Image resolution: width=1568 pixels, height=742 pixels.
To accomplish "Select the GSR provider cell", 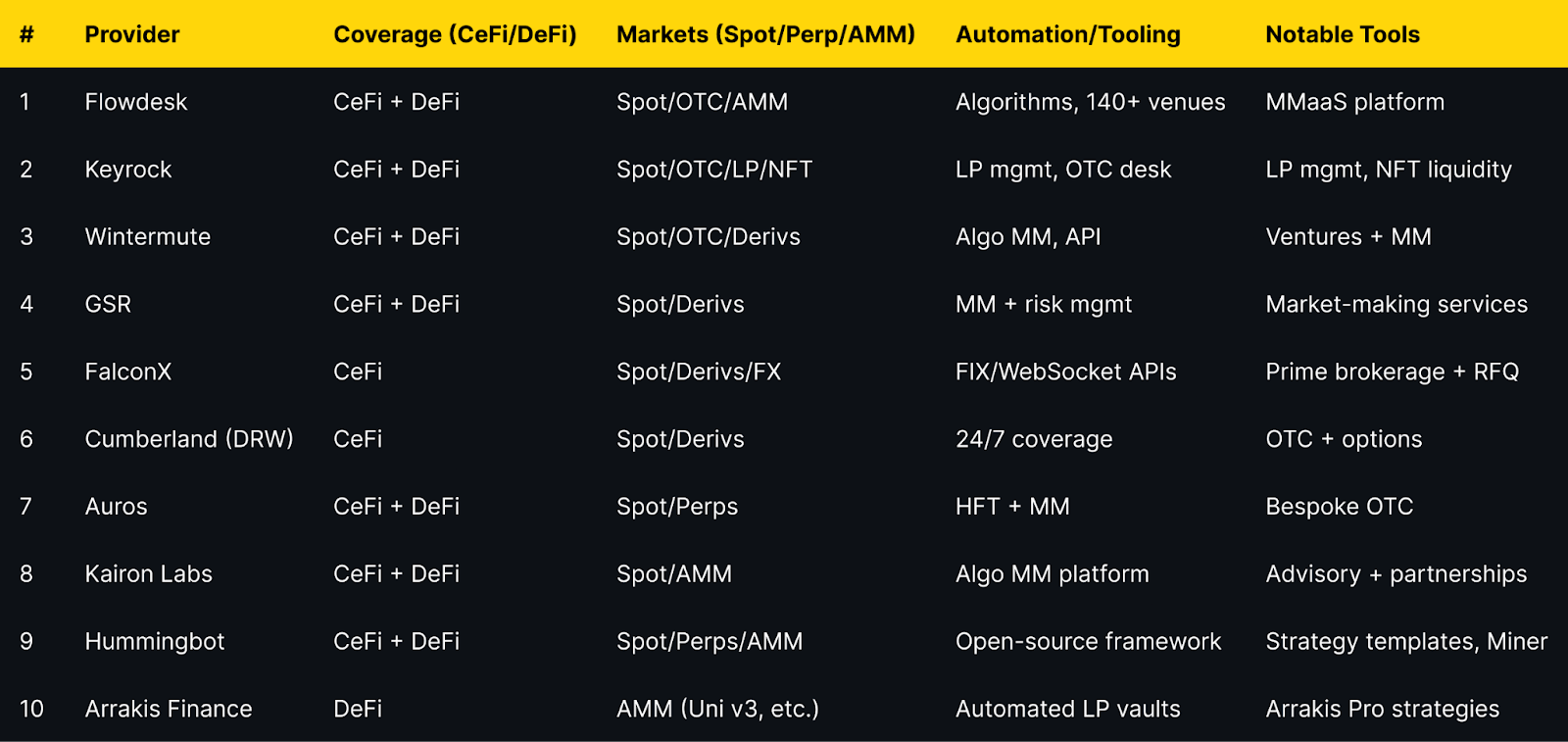I will click(108, 305).
